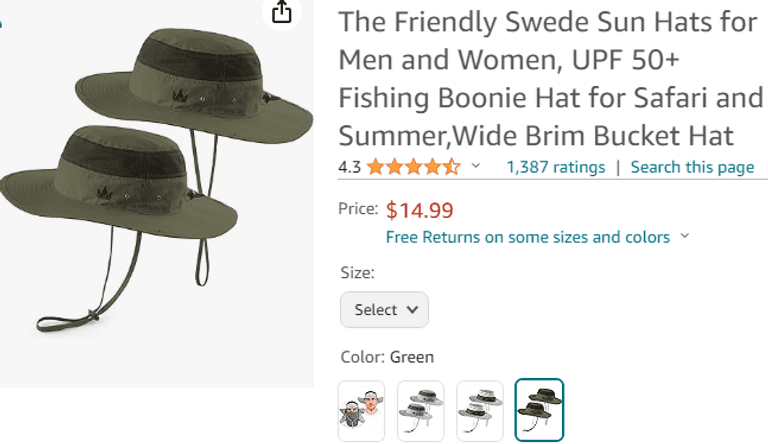The width and height of the screenshot is (768, 444).
Task: Expand the chevron after the Free Returns text
Action: pos(685,237)
